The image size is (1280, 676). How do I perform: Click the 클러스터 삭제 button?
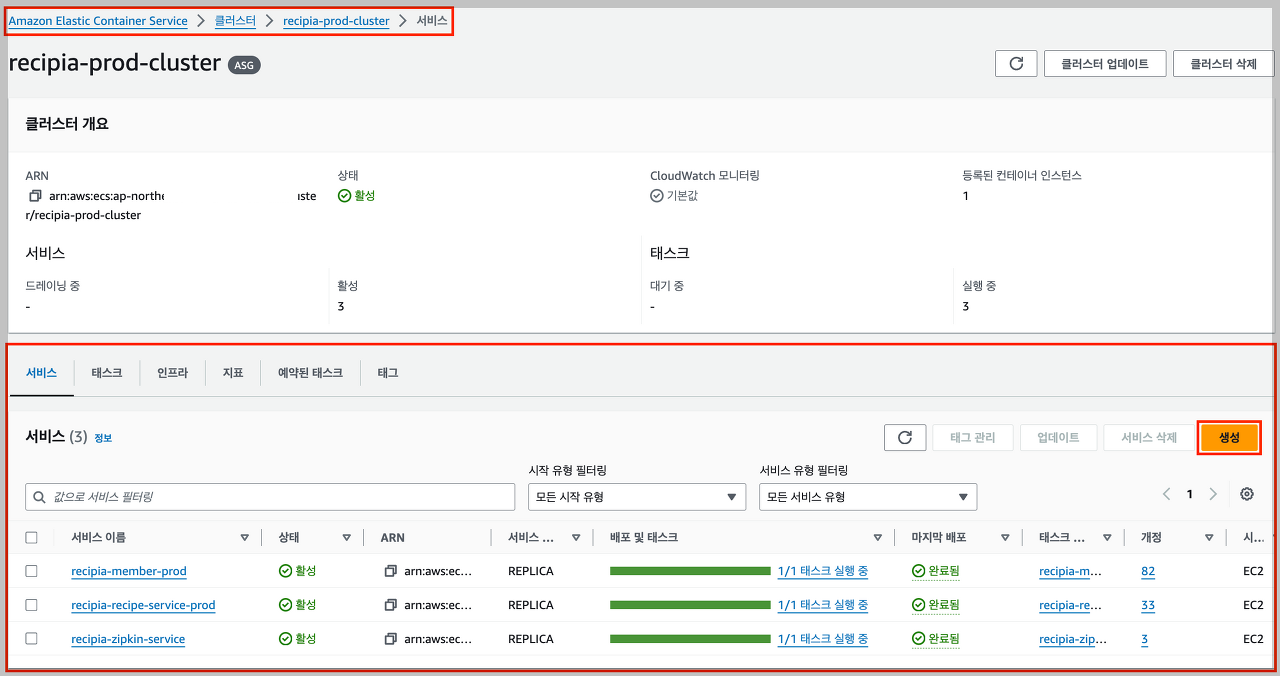pyautogui.click(x=1224, y=63)
